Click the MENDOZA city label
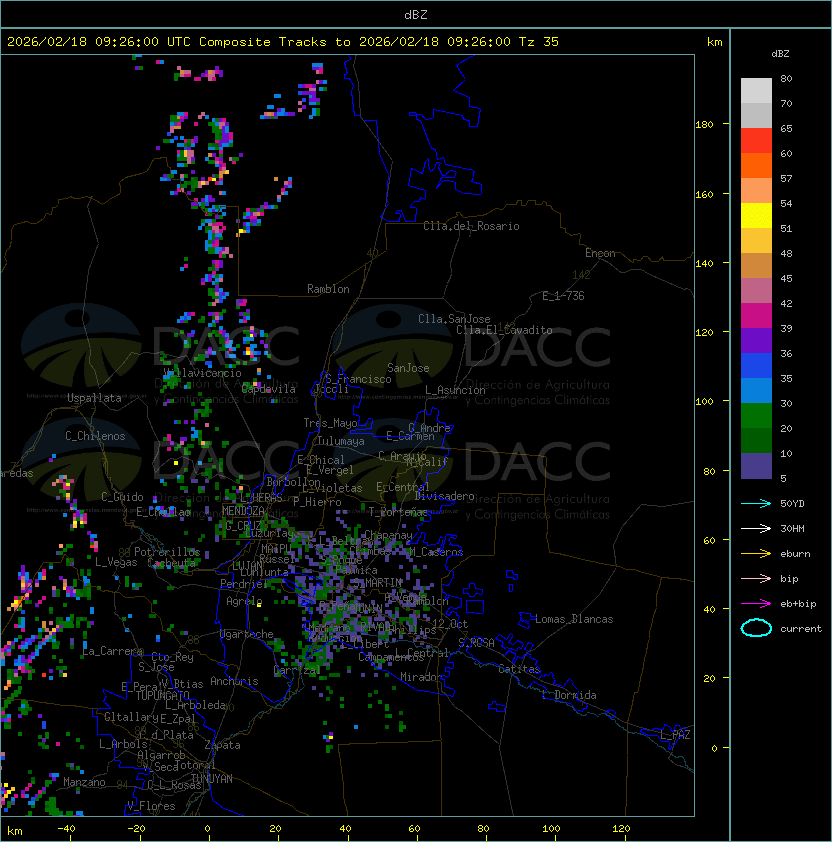This screenshot has height=842, width=832. pos(243,510)
